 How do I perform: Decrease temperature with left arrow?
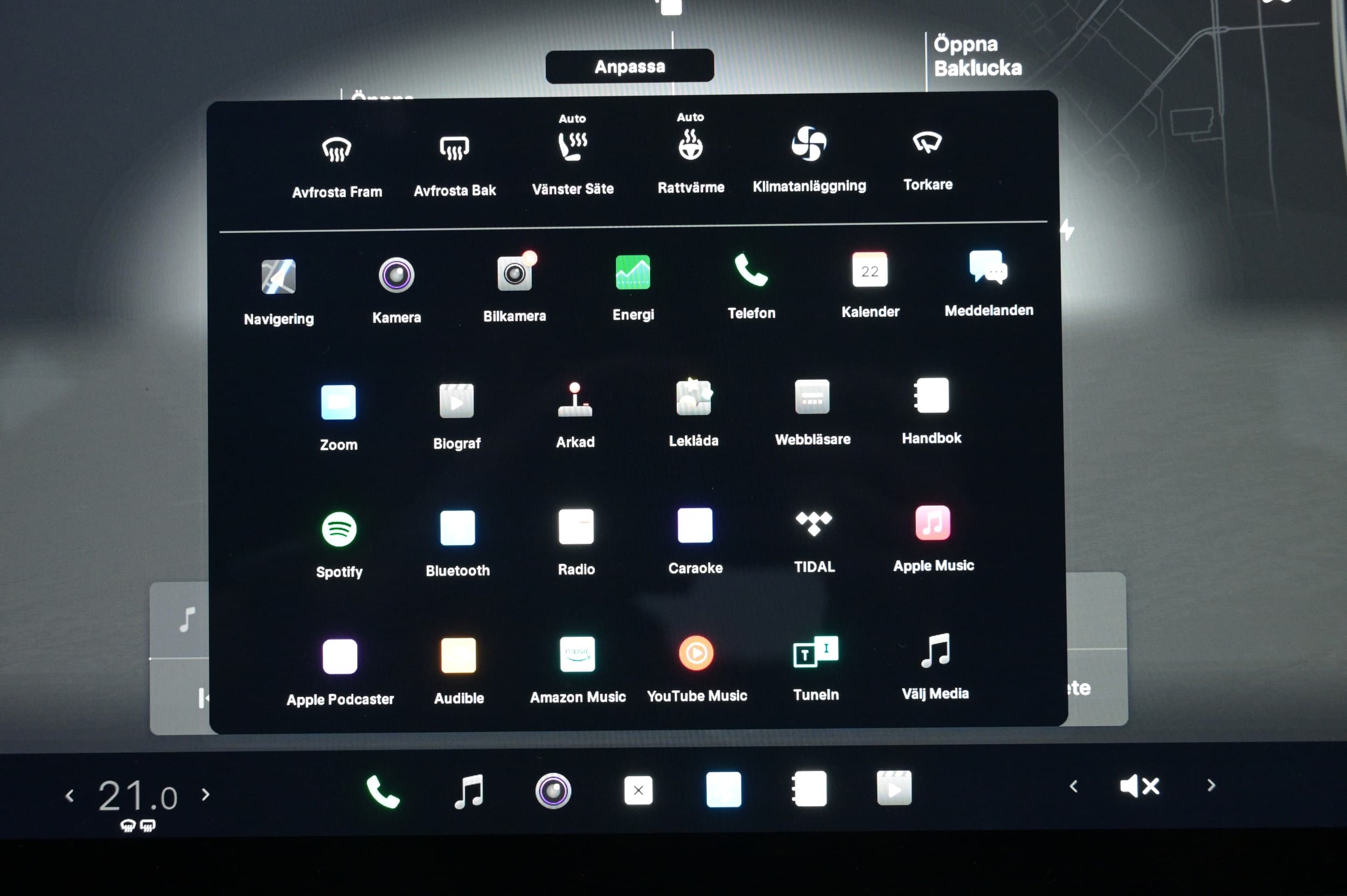pyautogui.click(x=70, y=795)
